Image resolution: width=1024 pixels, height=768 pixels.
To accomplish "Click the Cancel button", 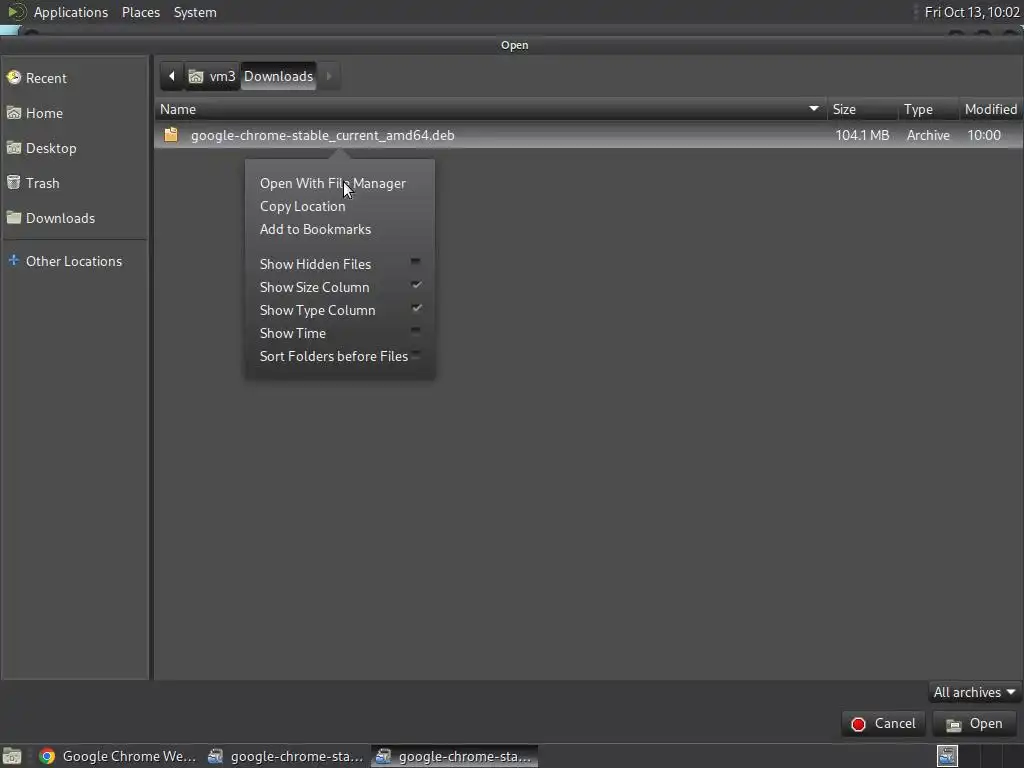I will click(884, 724).
